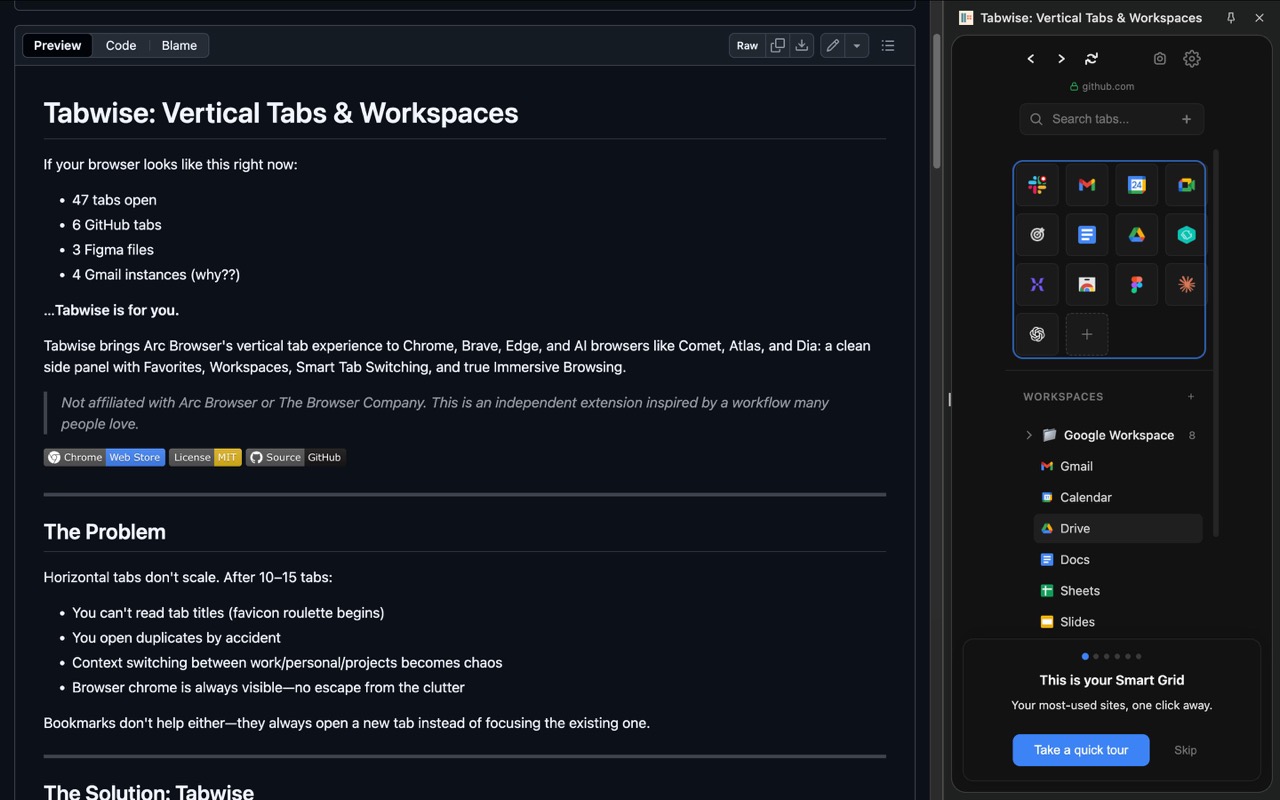Go forward in Tabwise side panel
Image resolution: width=1280 pixels, height=800 pixels.
(1061, 59)
